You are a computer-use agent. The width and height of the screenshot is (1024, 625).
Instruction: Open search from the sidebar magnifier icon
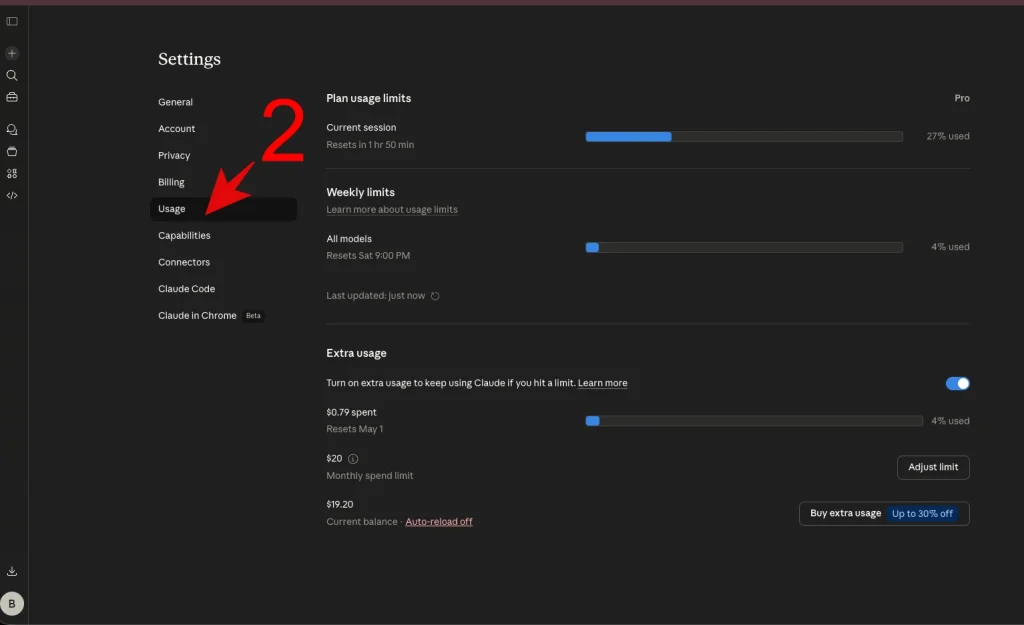click(12, 75)
